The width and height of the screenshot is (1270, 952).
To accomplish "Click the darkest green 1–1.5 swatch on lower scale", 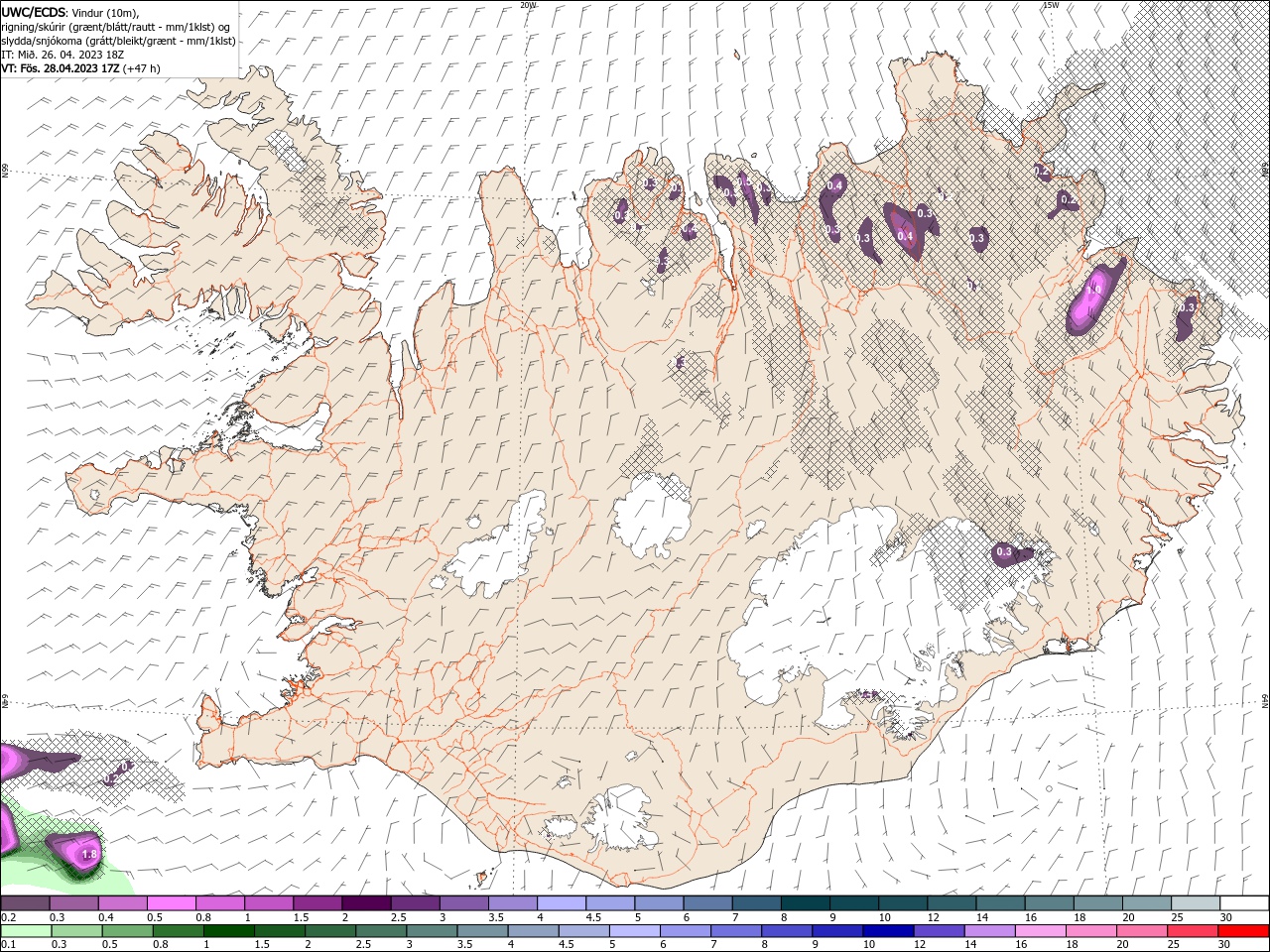I will (x=229, y=931).
